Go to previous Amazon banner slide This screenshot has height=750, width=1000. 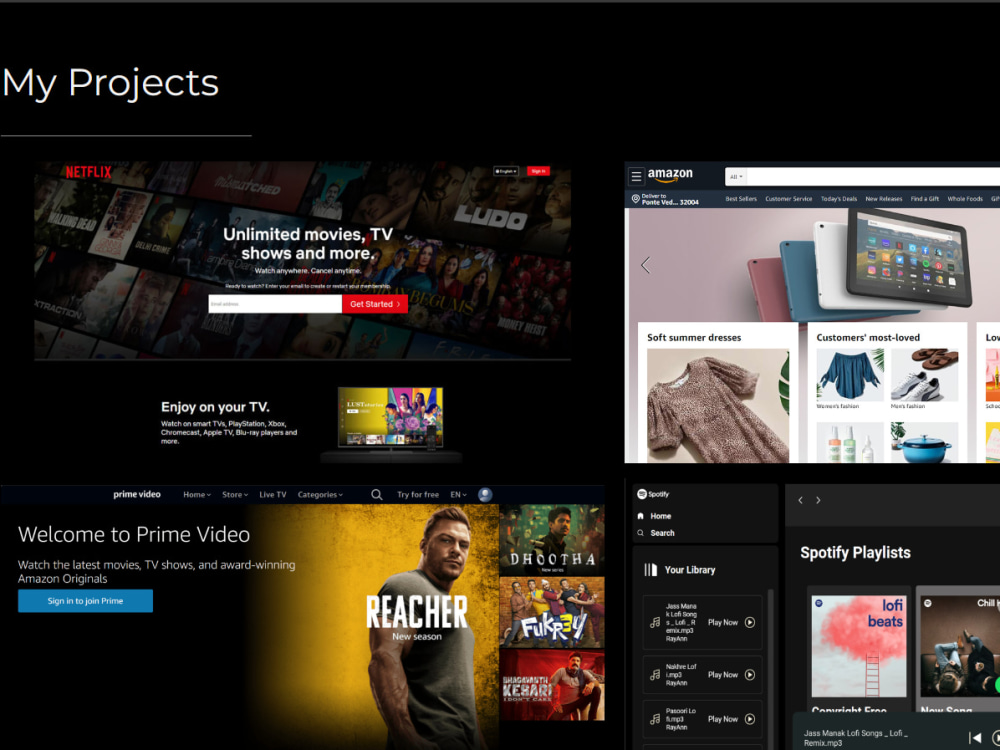click(x=645, y=265)
